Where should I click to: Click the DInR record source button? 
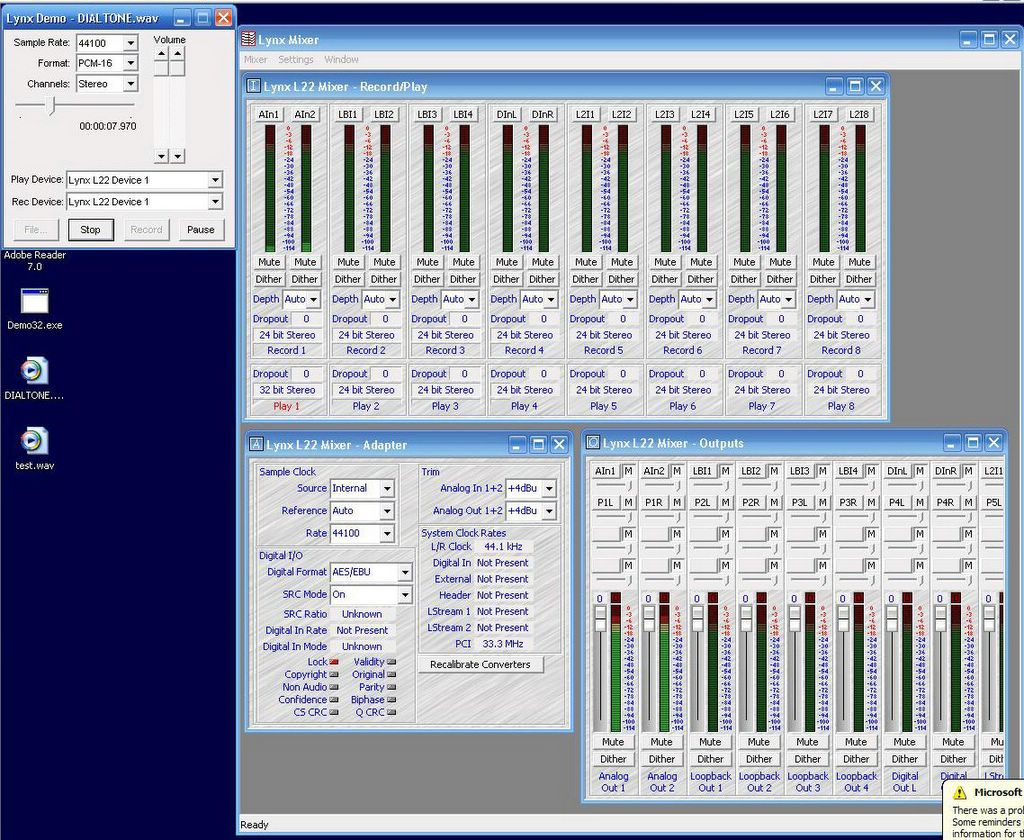click(542, 114)
